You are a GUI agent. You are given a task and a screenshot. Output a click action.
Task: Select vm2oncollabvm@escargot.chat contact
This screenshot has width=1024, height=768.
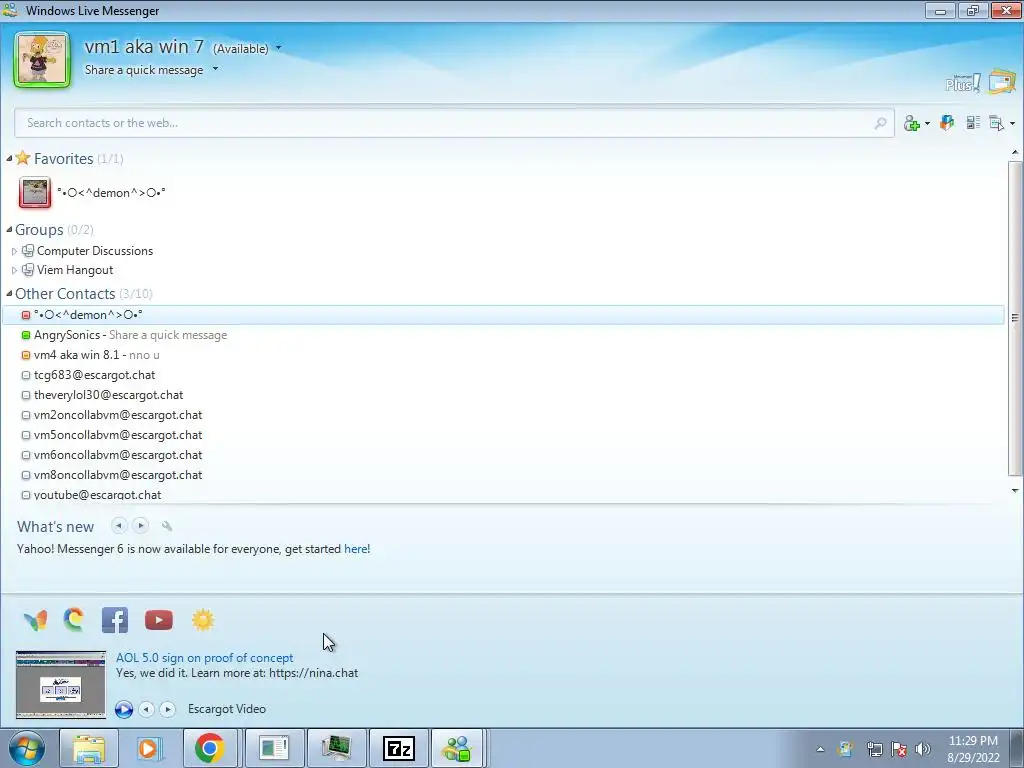click(118, 415)
